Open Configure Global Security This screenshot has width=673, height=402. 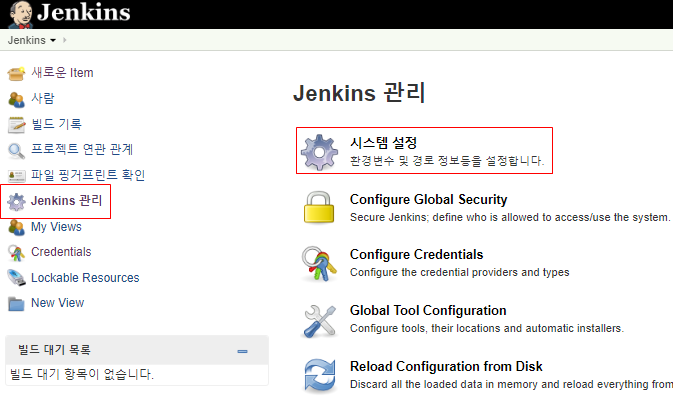tap(428, 199)
